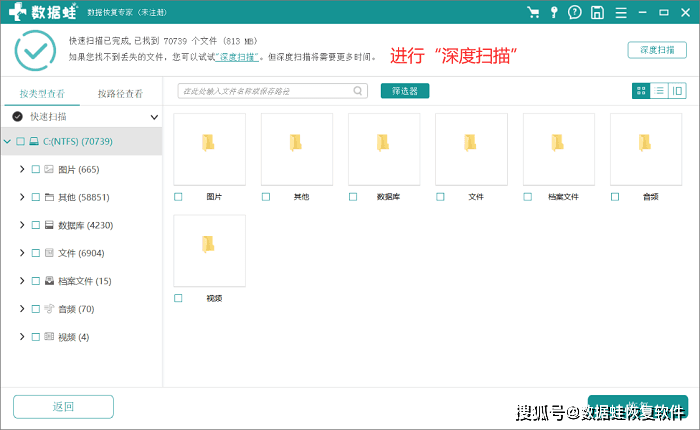
Task: Open the 音频 folder thumbnail
Action: tap(646, 149)
